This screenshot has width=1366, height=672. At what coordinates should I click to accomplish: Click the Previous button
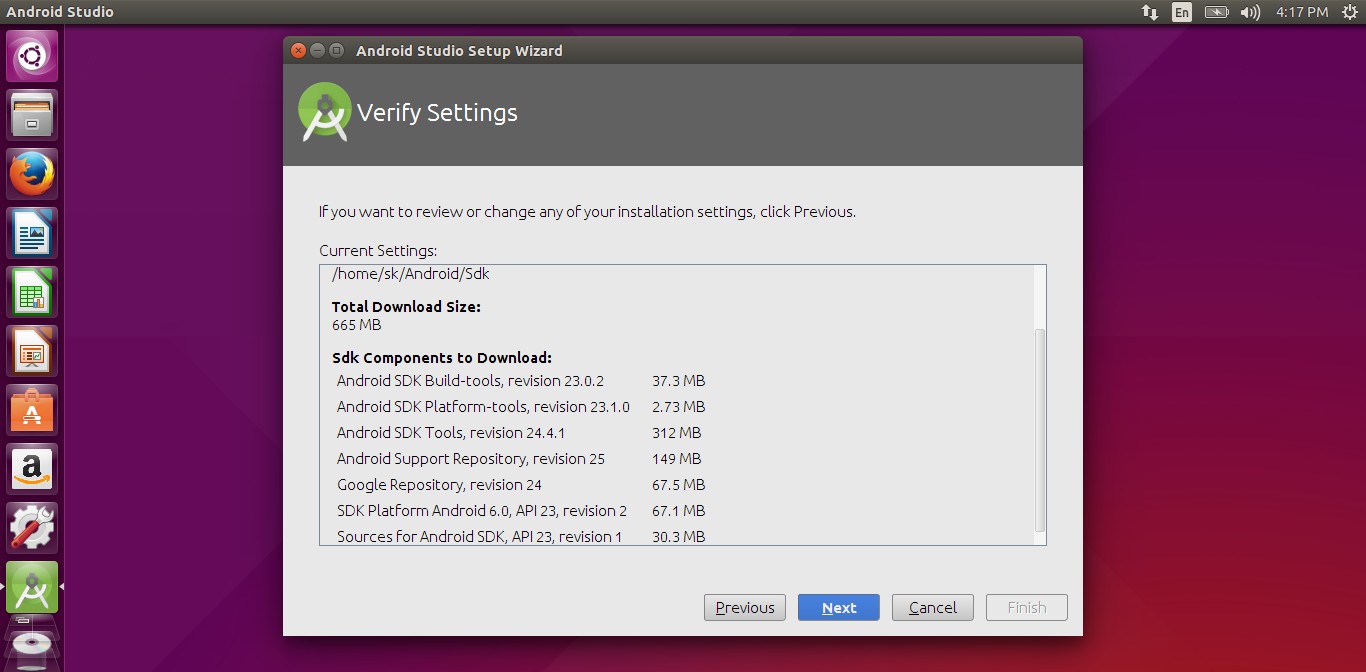[745, 607]
